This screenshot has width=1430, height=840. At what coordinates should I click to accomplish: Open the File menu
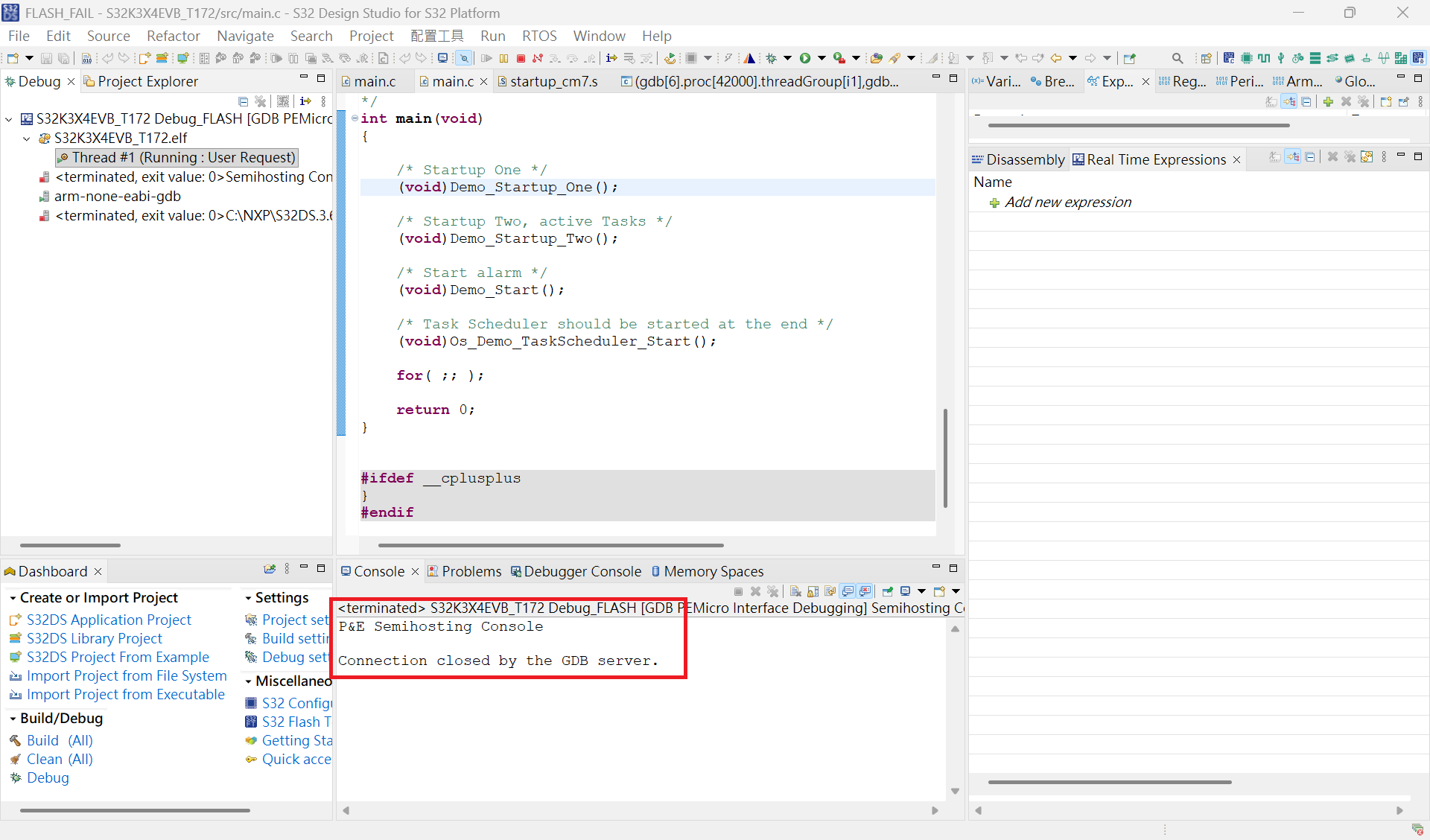coord(19,36)
